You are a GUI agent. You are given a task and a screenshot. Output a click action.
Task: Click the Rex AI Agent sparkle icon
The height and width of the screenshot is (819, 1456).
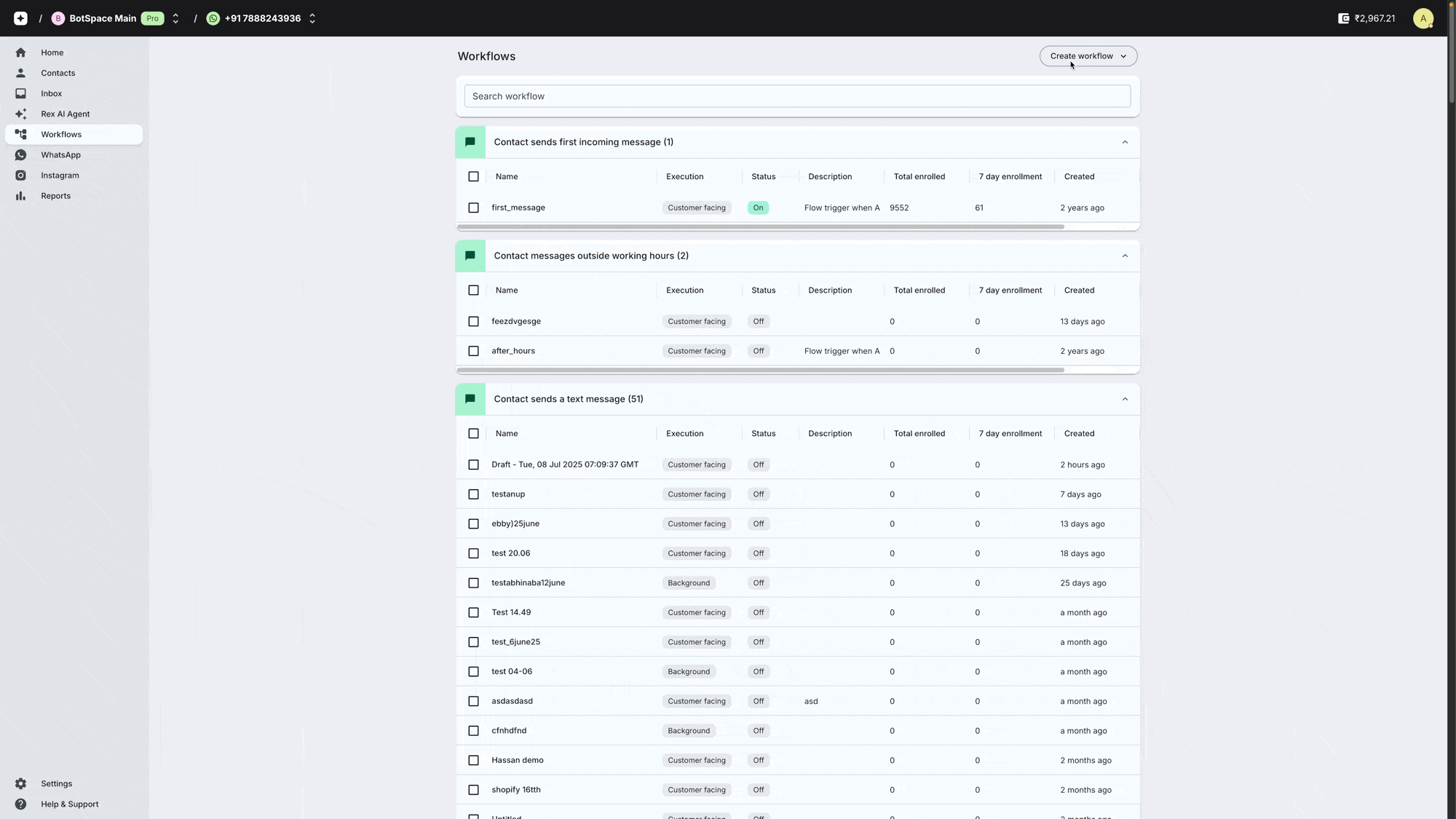[x=20, y=114]
